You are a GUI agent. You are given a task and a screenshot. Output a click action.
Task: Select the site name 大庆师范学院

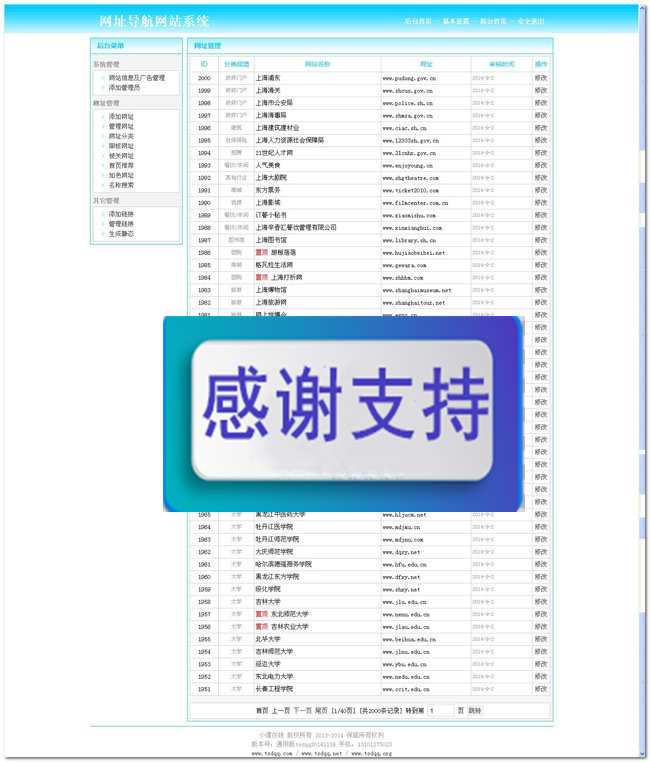tap(274, 552)
